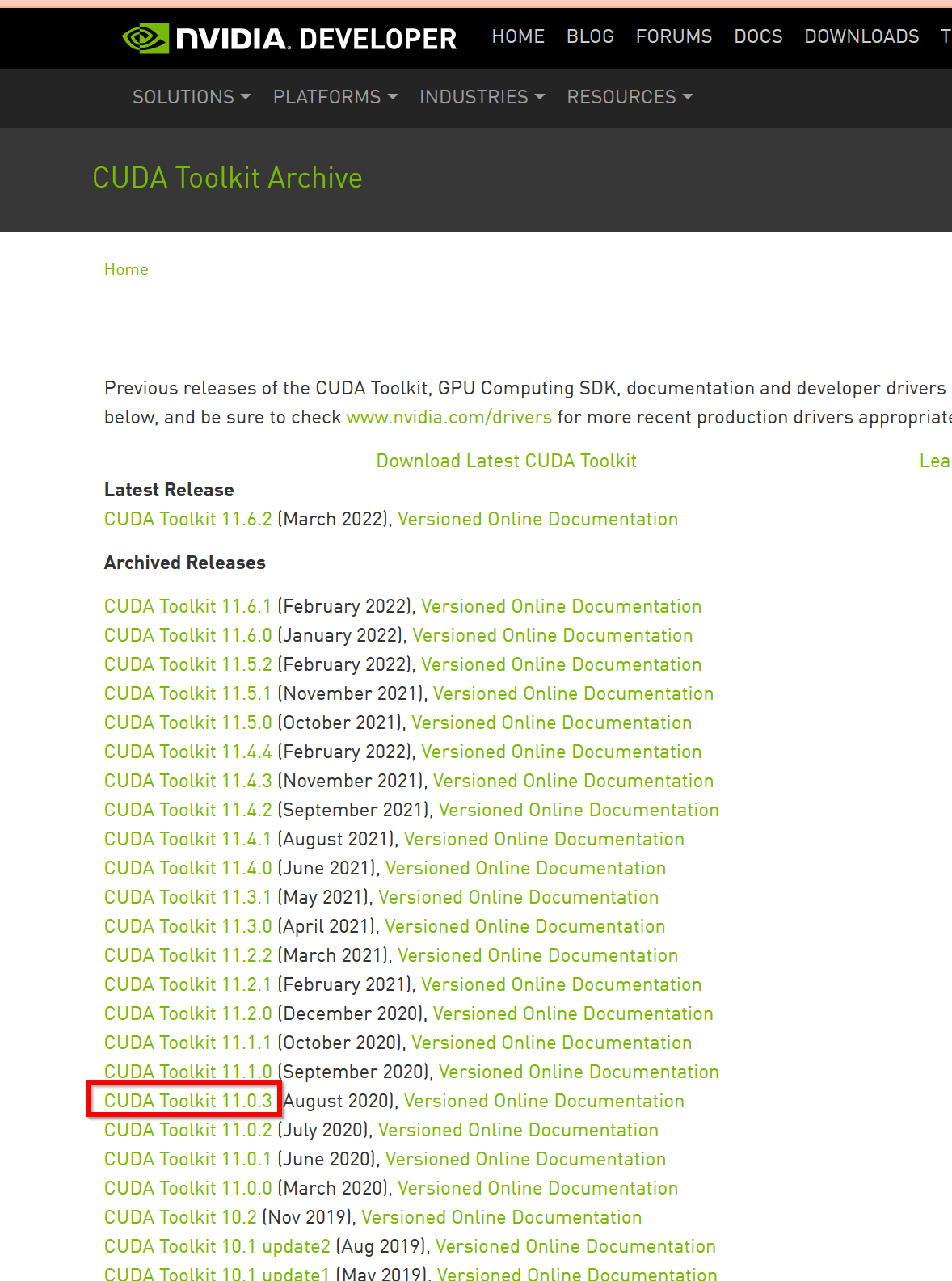This screenshot has height=1281, width=952.
Task: Open CUDA Toolkit 11.4.0 link
Action: [188, 868]
